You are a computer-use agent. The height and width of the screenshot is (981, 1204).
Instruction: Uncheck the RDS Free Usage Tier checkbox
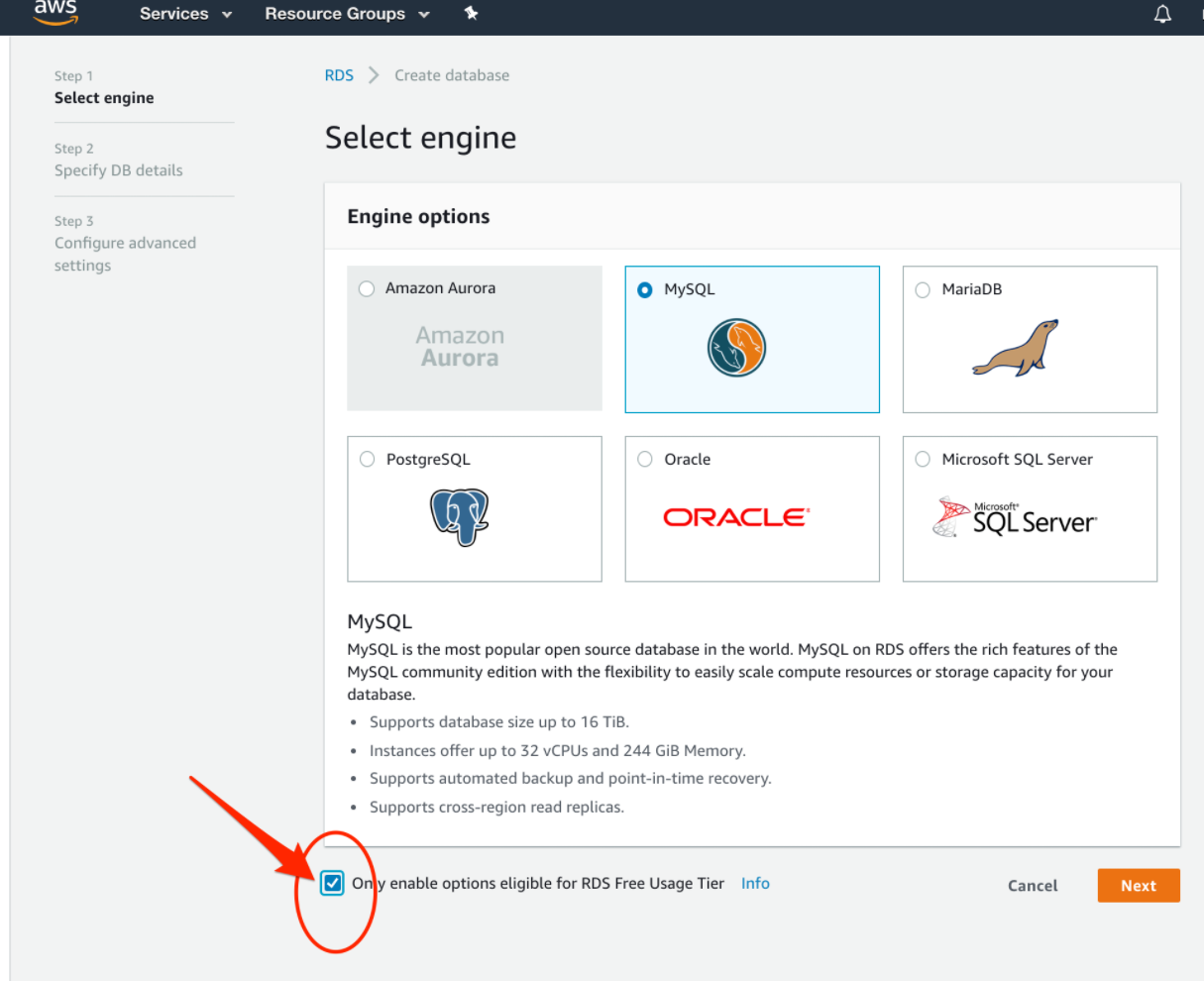point(332,883)
